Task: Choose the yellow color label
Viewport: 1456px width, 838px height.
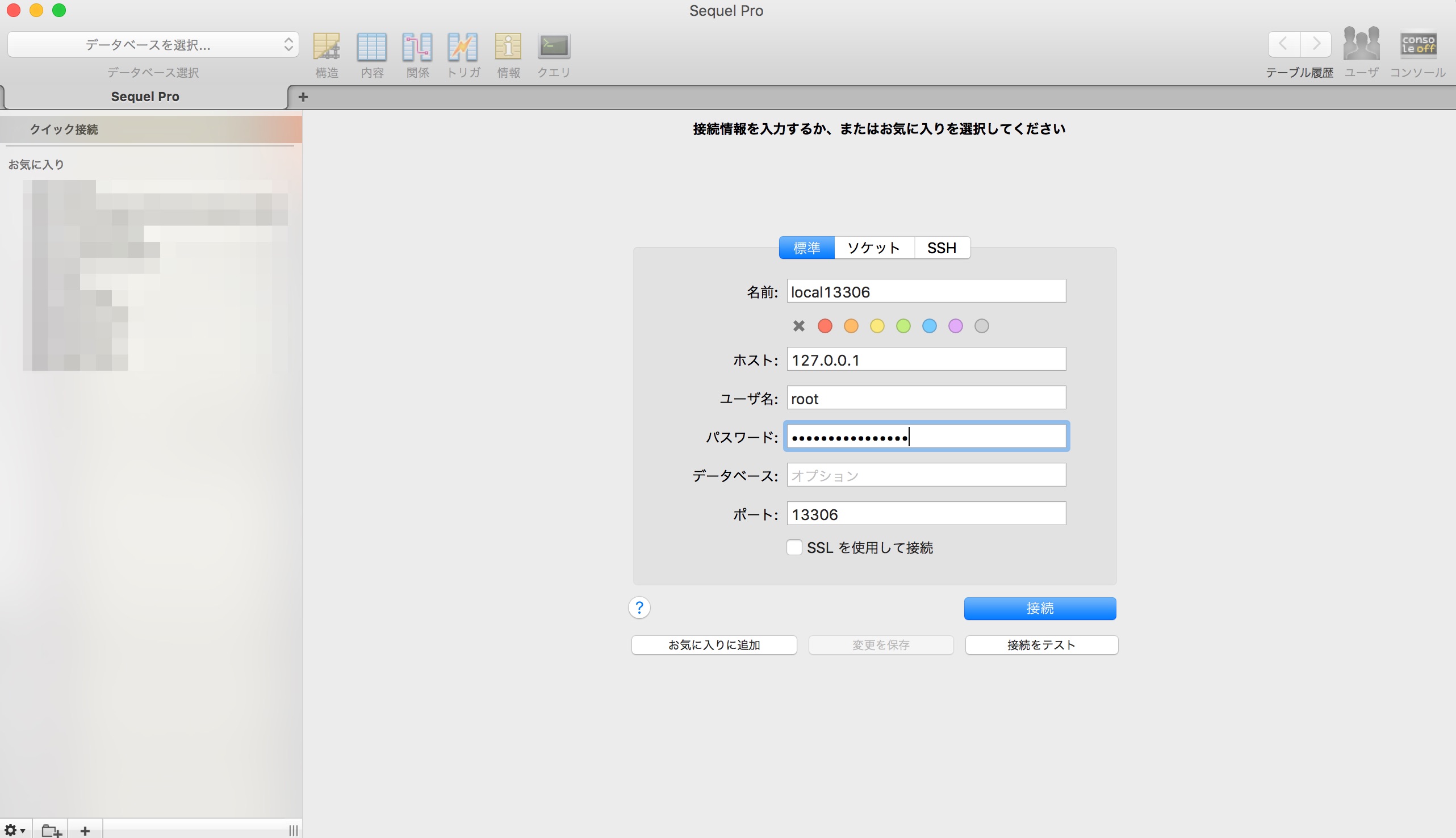Action: [876, 326]
